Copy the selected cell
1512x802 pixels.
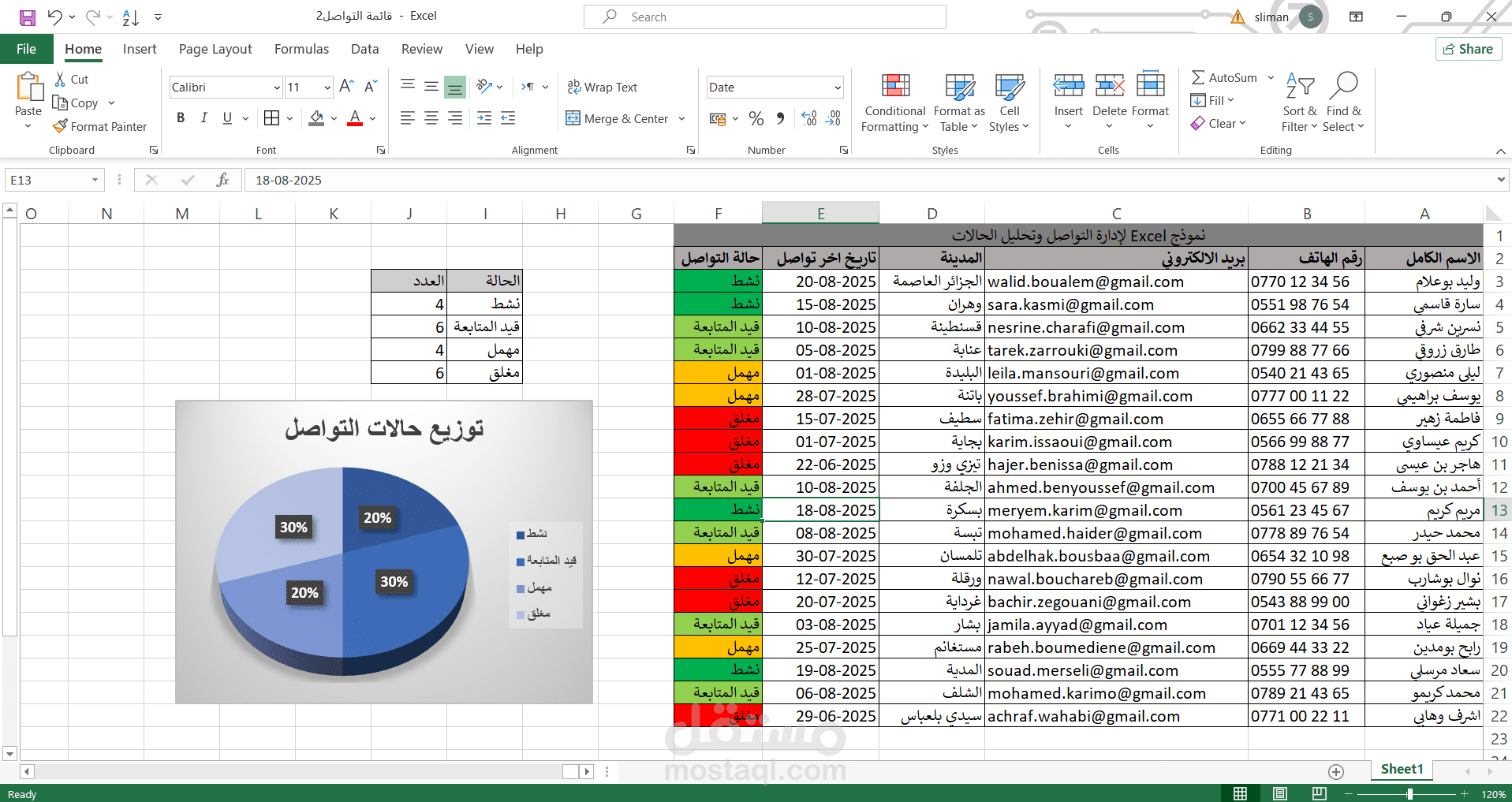(77, 103)
